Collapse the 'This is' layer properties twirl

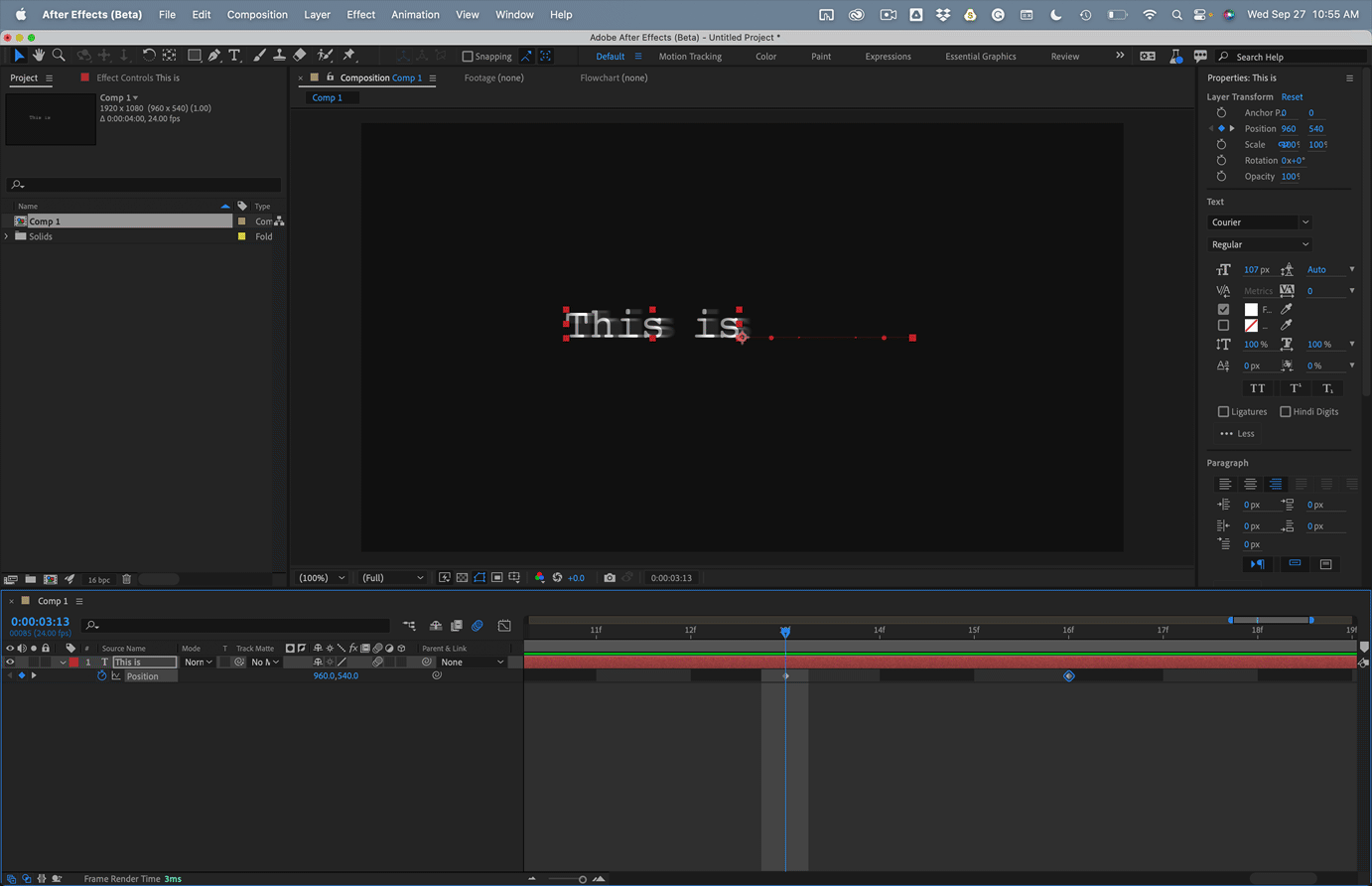63,662
